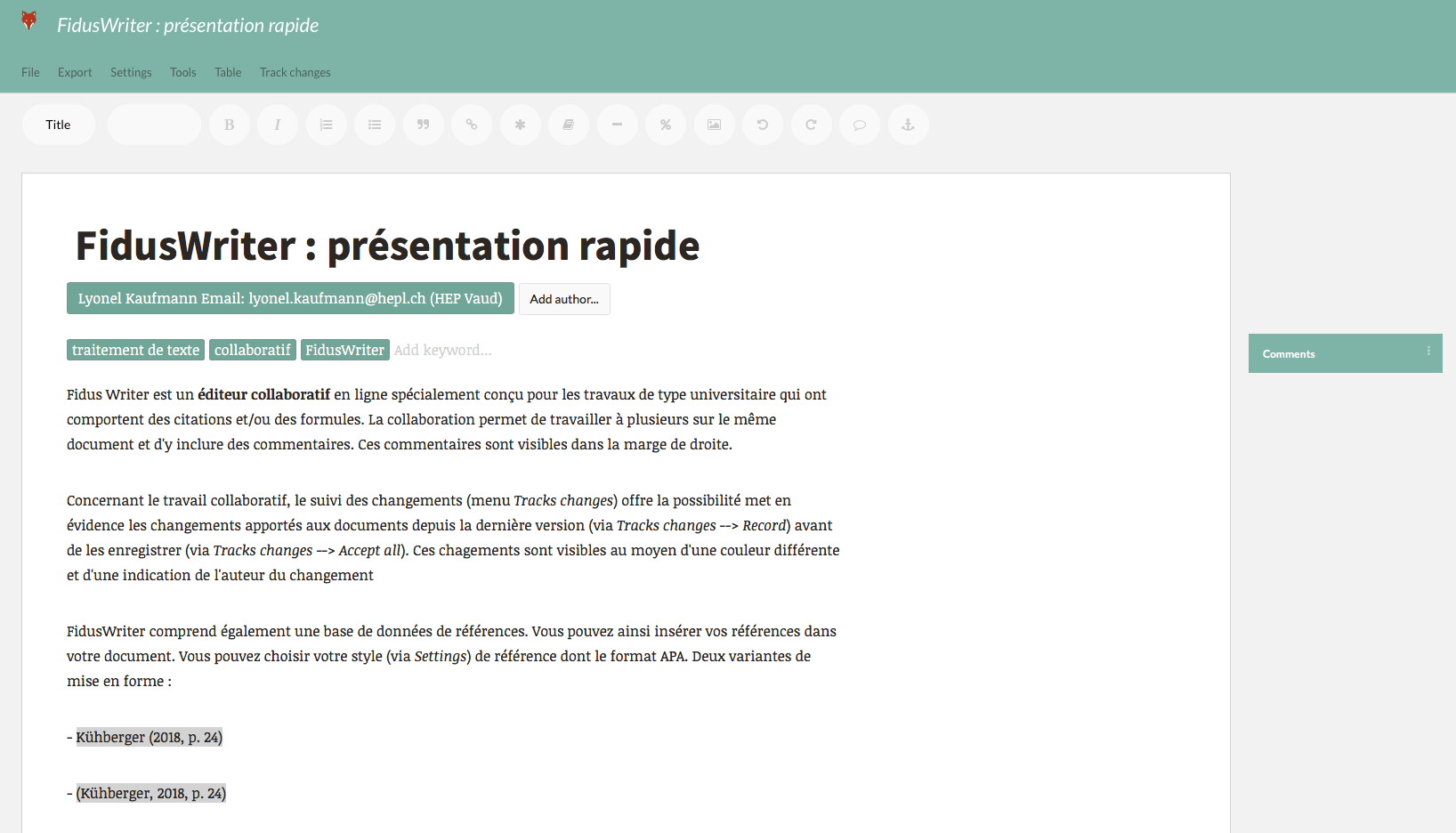1456x833 pixels.
Task: Insert a bulleted list
Action: pyautogui.click(x=375, y=125)
